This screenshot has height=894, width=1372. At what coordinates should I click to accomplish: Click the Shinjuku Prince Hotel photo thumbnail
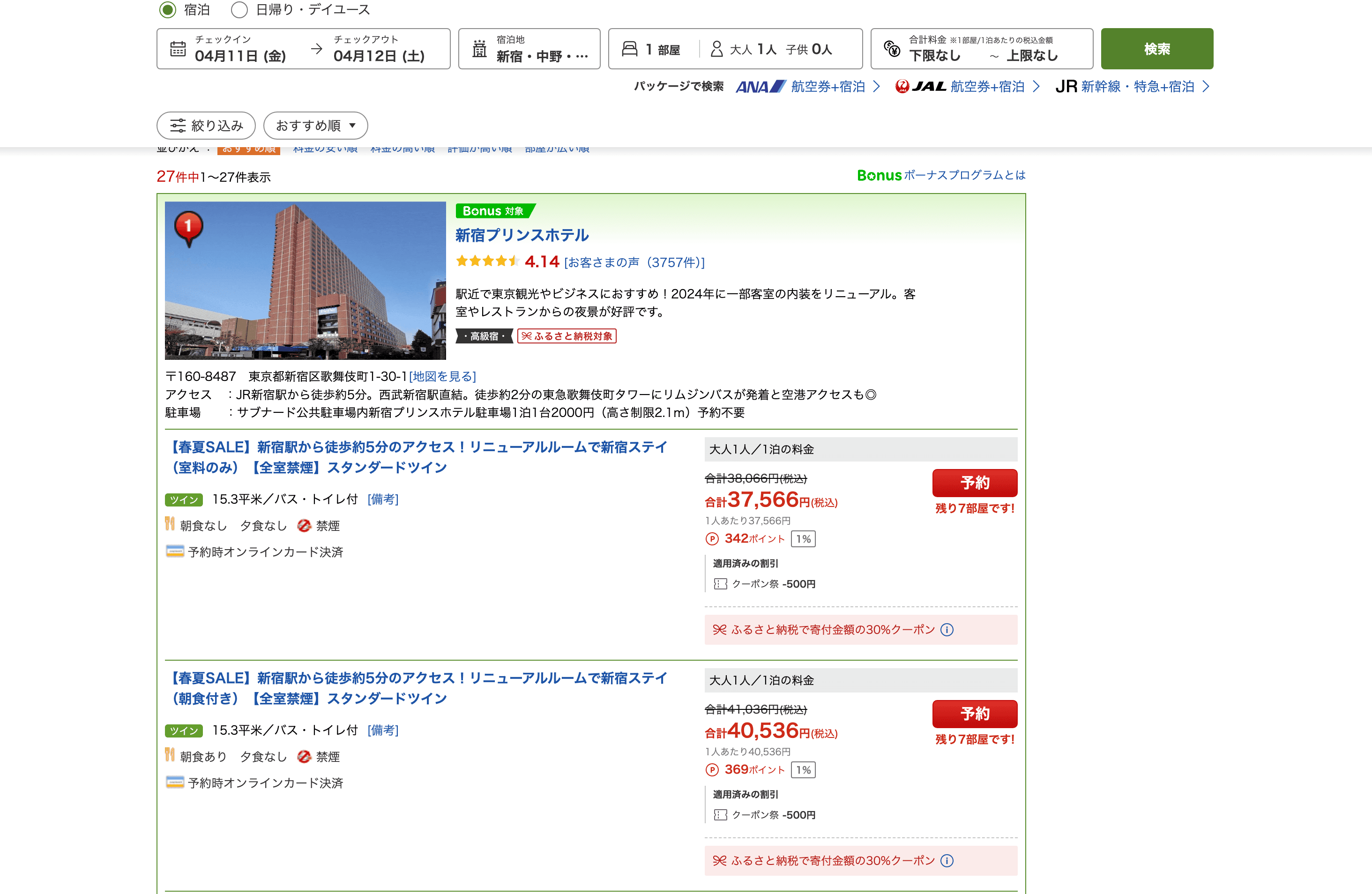[x=305, y=280]
